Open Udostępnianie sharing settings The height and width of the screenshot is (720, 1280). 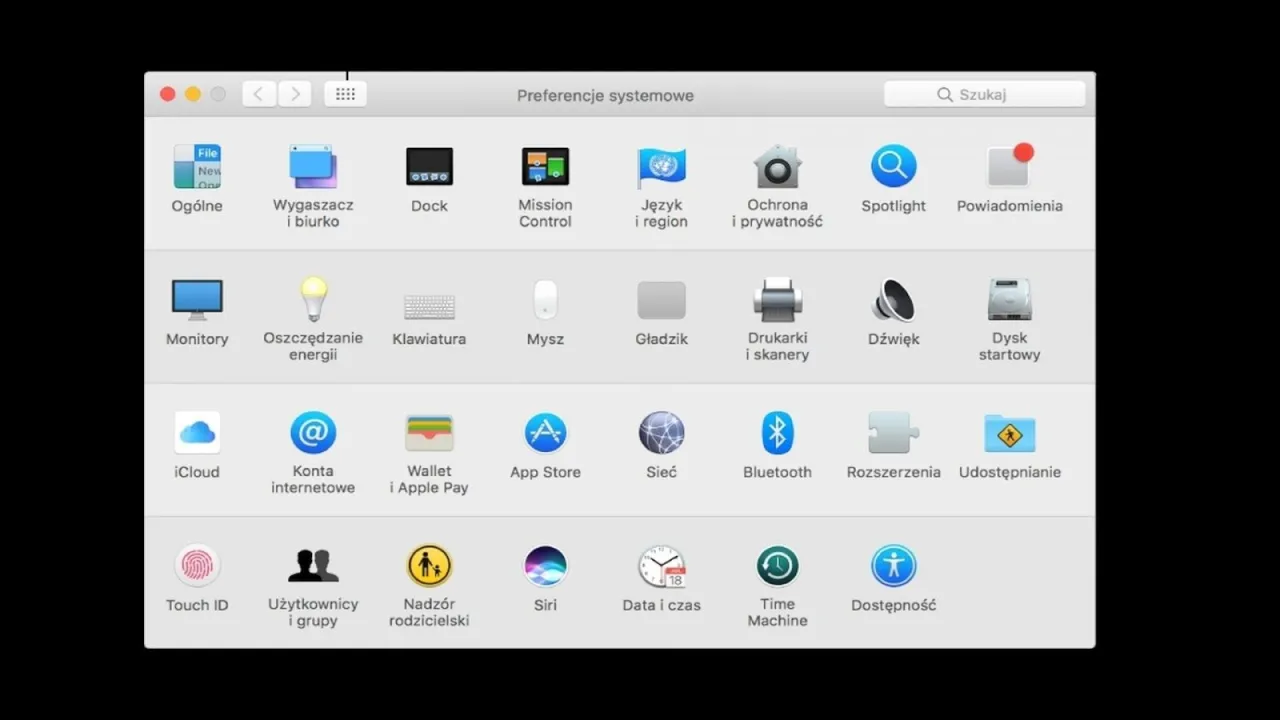point(1009,432)
